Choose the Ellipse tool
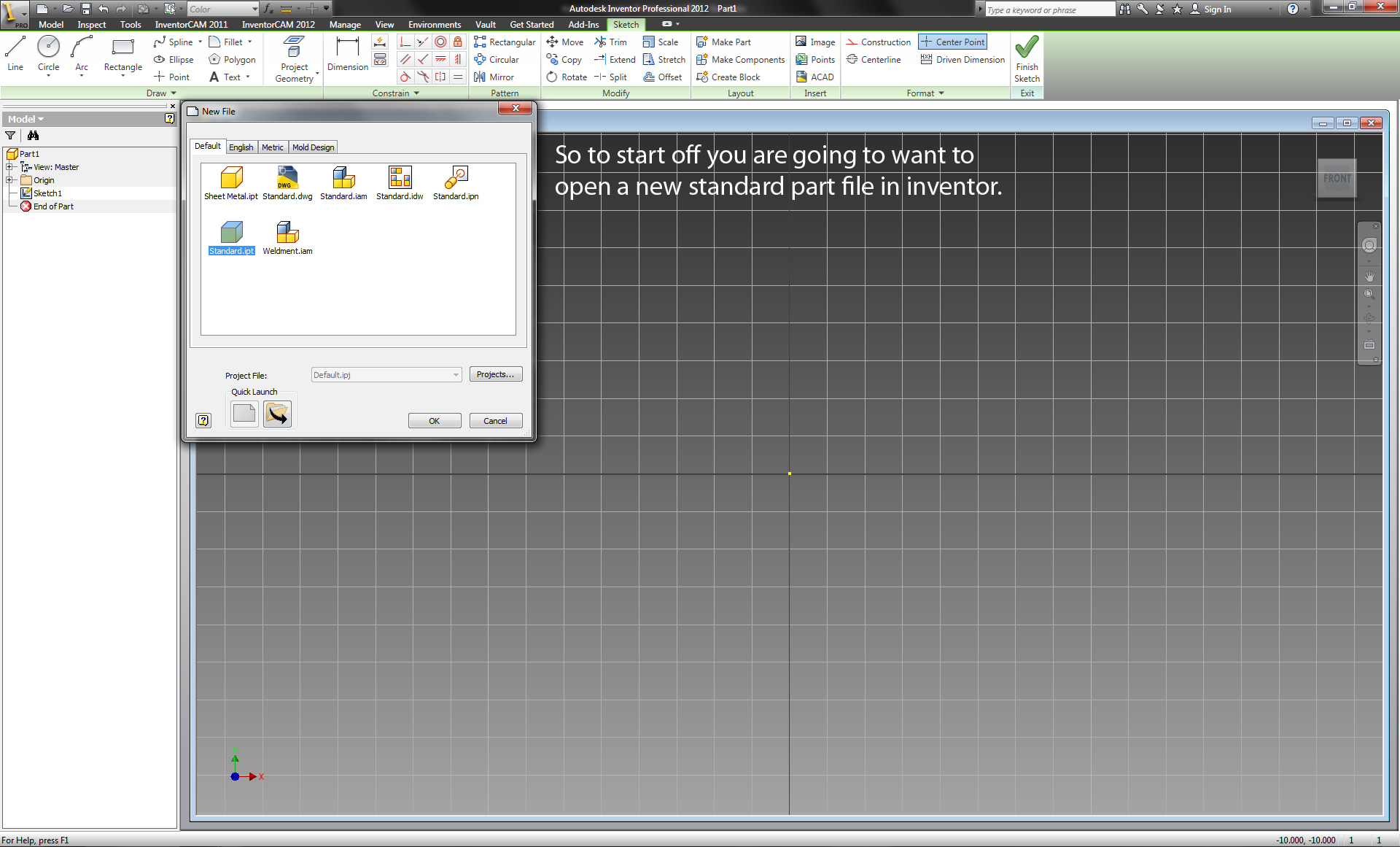The width and height of the screenshot is (1400, 847). coord(174,60)
